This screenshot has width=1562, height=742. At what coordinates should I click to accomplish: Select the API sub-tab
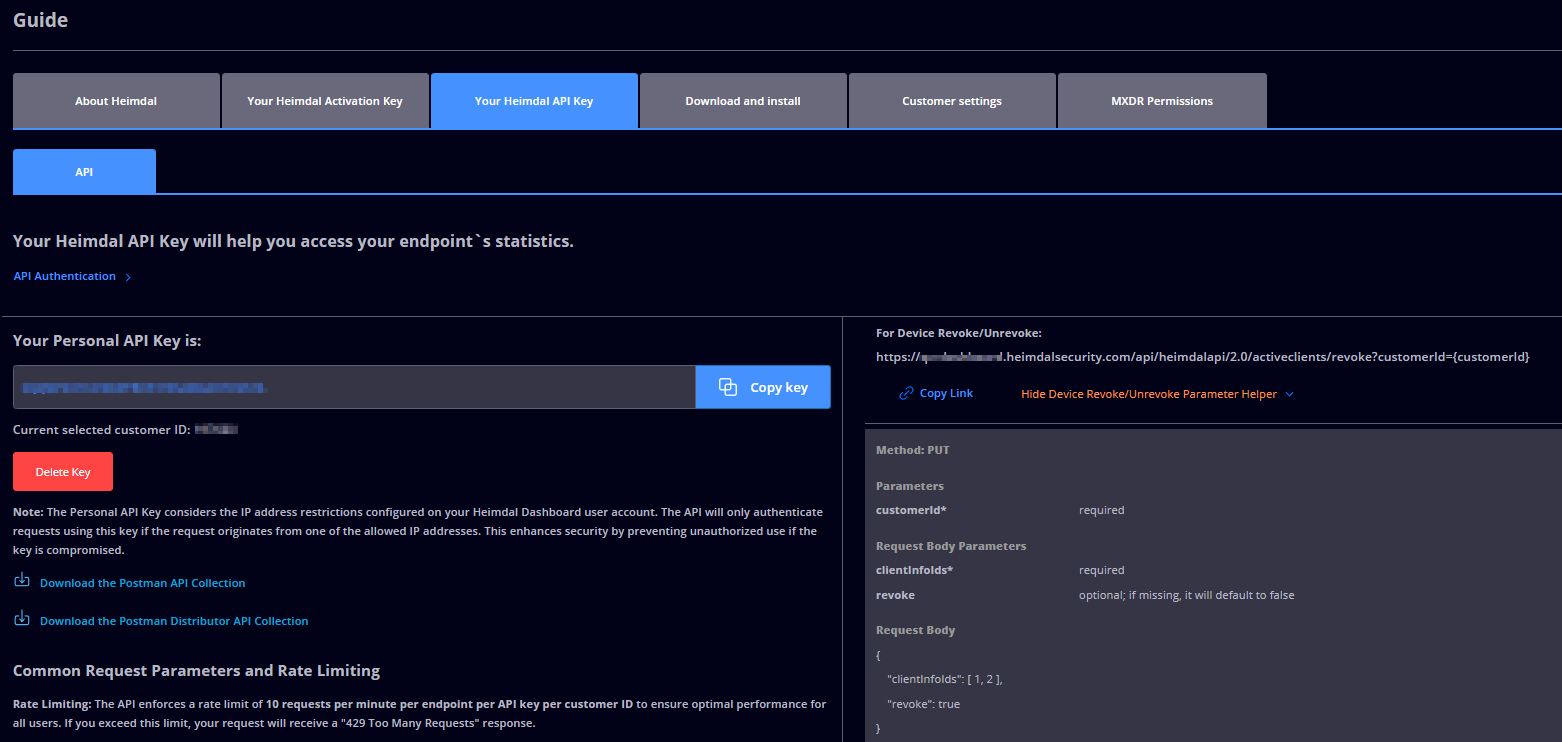coord(84,171)
